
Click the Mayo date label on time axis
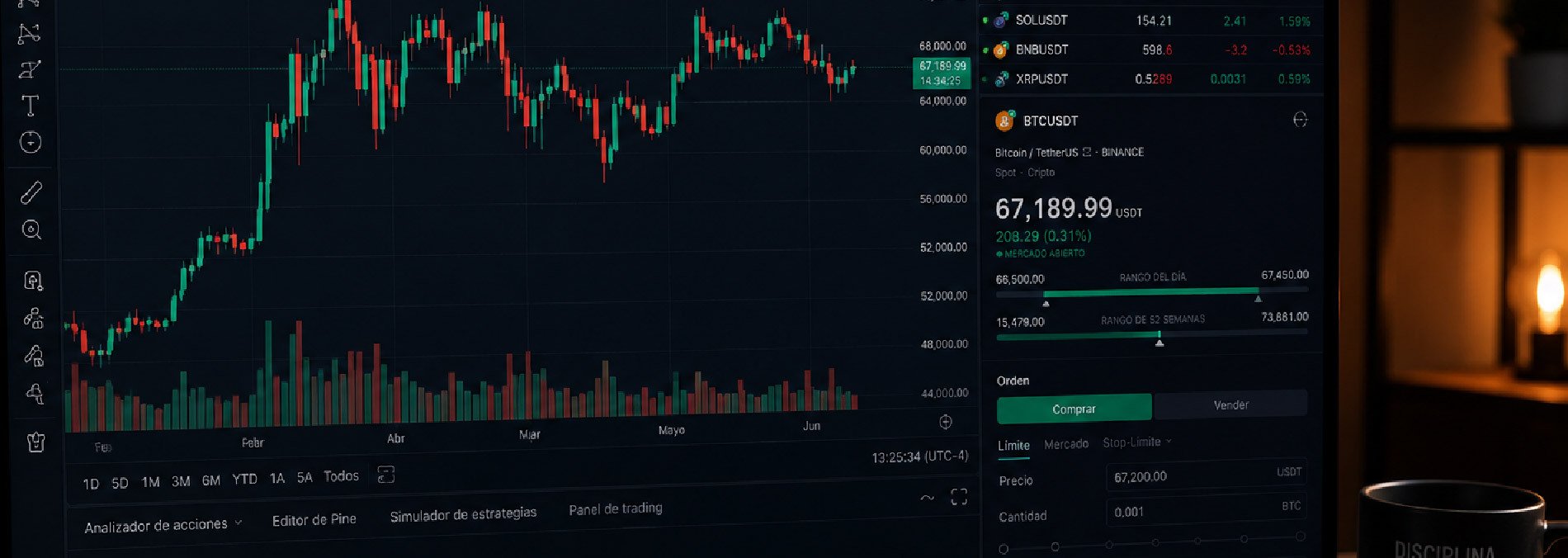click(x=672, y=430)
